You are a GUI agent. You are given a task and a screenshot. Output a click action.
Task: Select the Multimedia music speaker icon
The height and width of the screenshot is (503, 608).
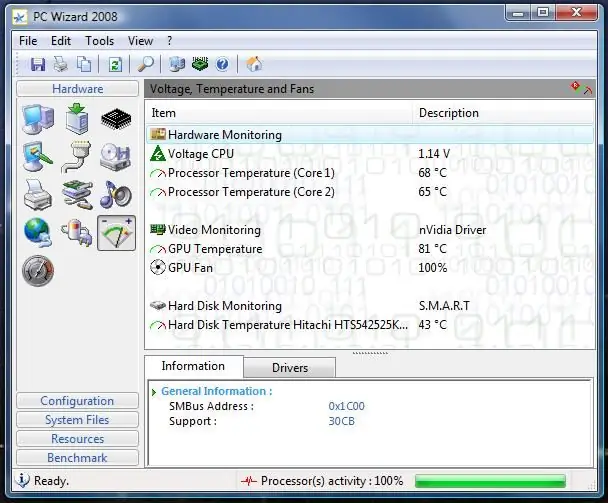(x=116, y=195)
